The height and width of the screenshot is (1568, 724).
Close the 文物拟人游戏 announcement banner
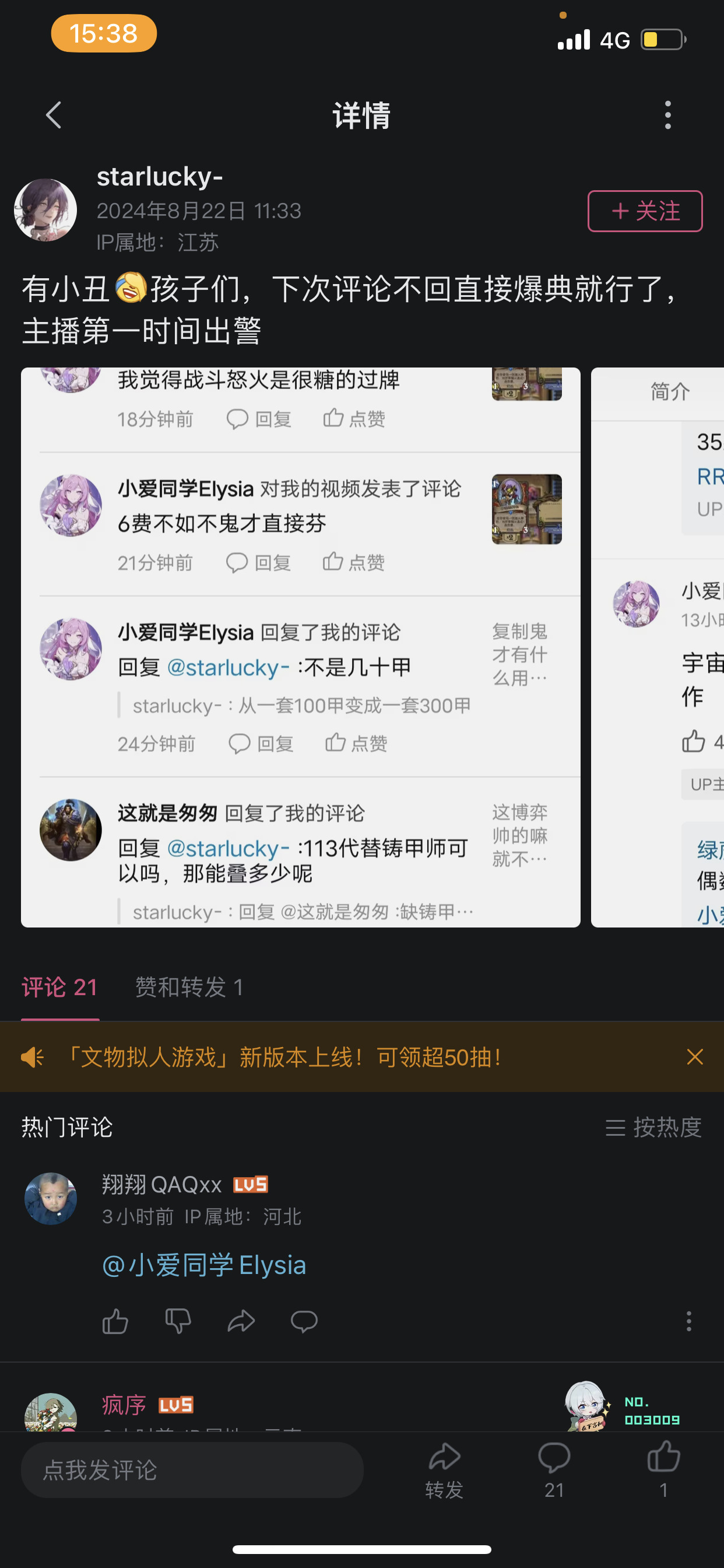(x=695, y=1056)
